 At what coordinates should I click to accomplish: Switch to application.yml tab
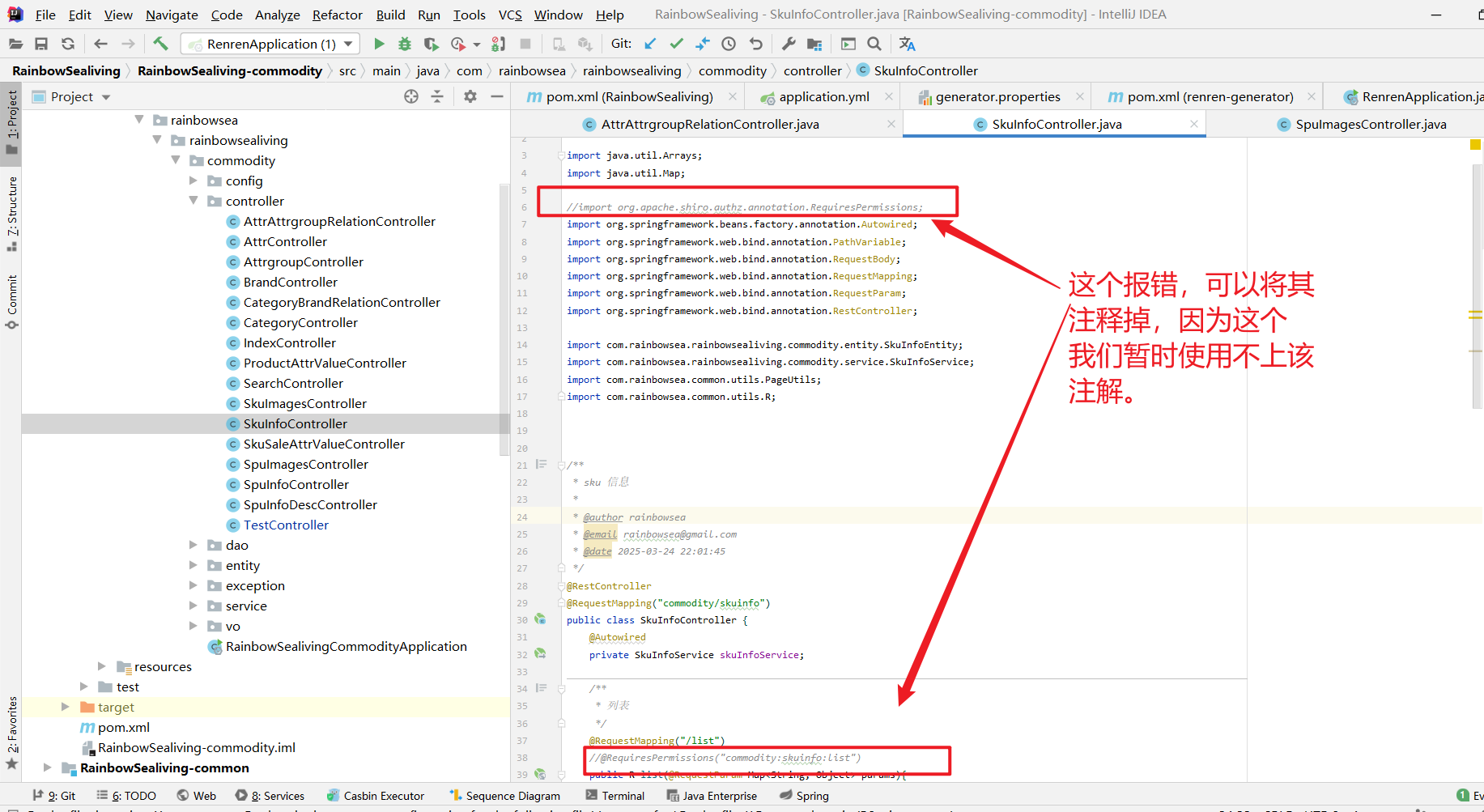click(824, 97)
